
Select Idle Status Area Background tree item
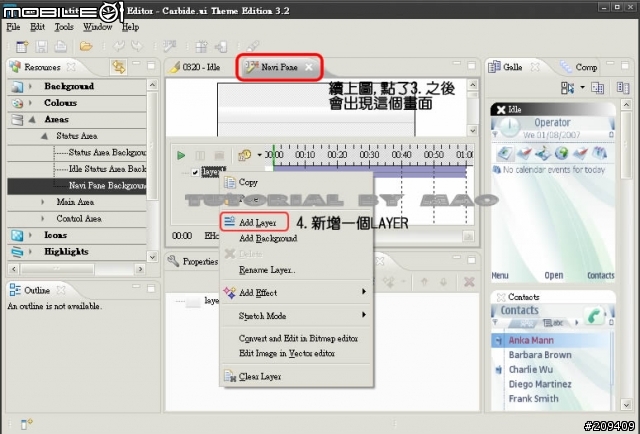107,169
